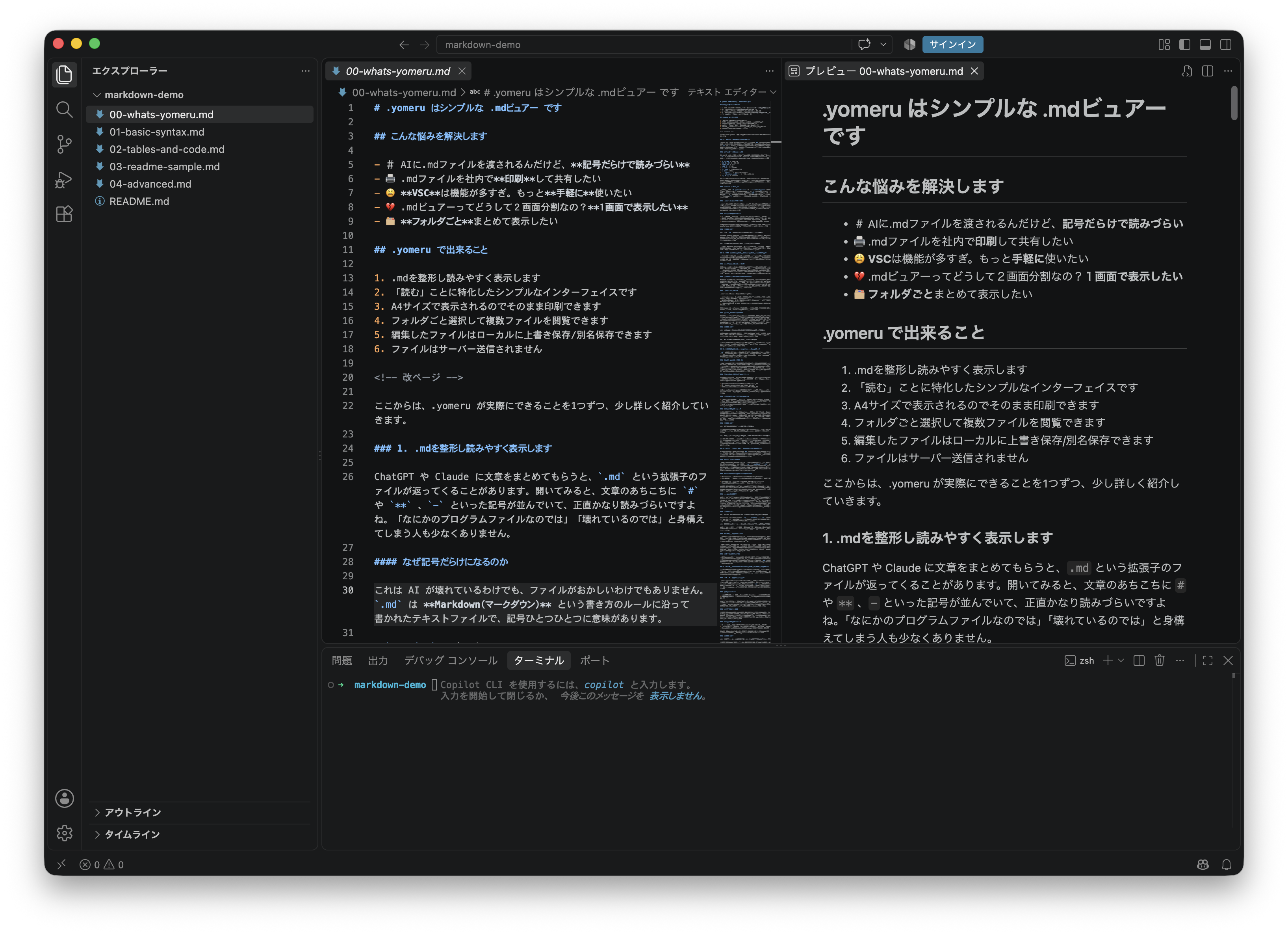Screen dimensions: 1288x934
Task: Click the サインイン button
Action: tap(952, 44)
